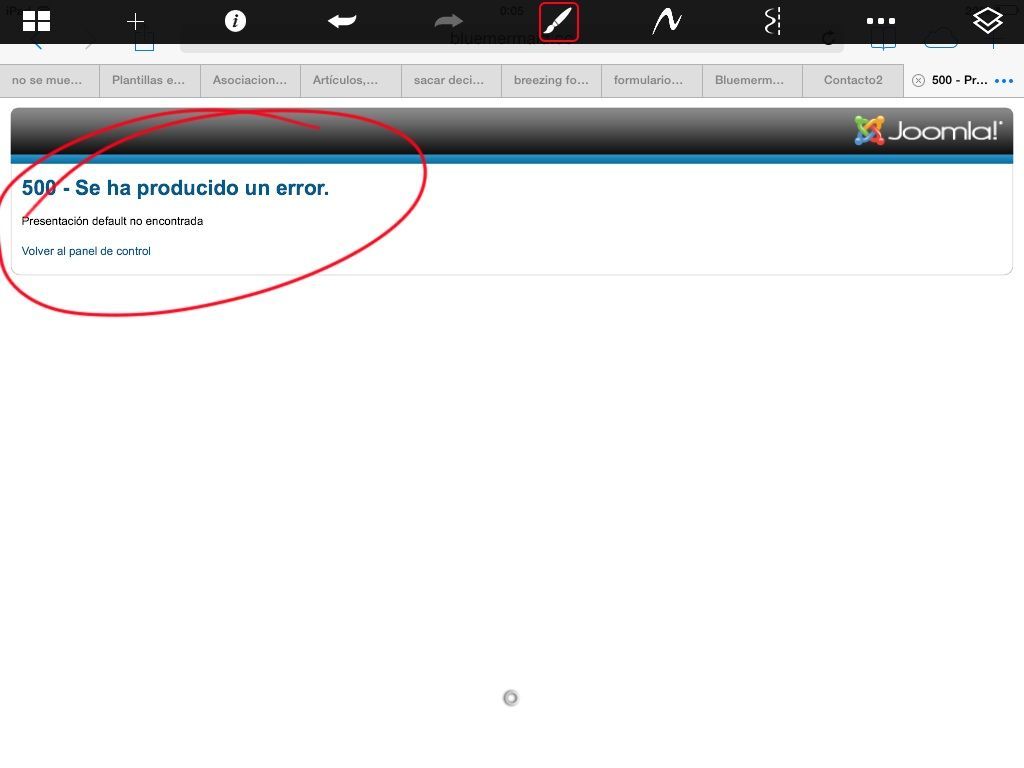Open the info panel icon
Image resolution: width=1024 pixels, height=768 pixels.
click(x=235, y=21)
